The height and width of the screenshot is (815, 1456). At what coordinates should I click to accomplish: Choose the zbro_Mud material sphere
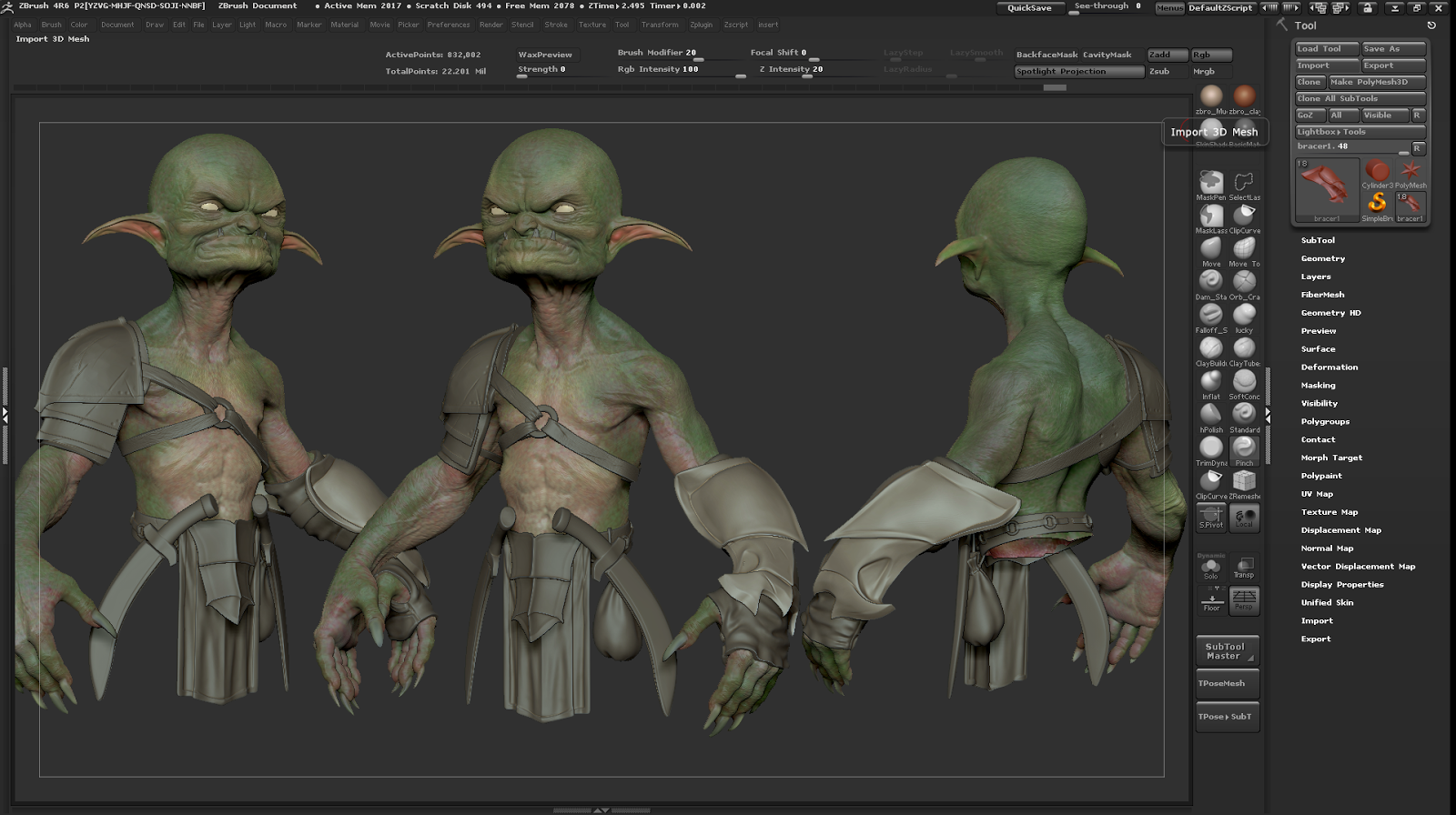pos(1211,98)
